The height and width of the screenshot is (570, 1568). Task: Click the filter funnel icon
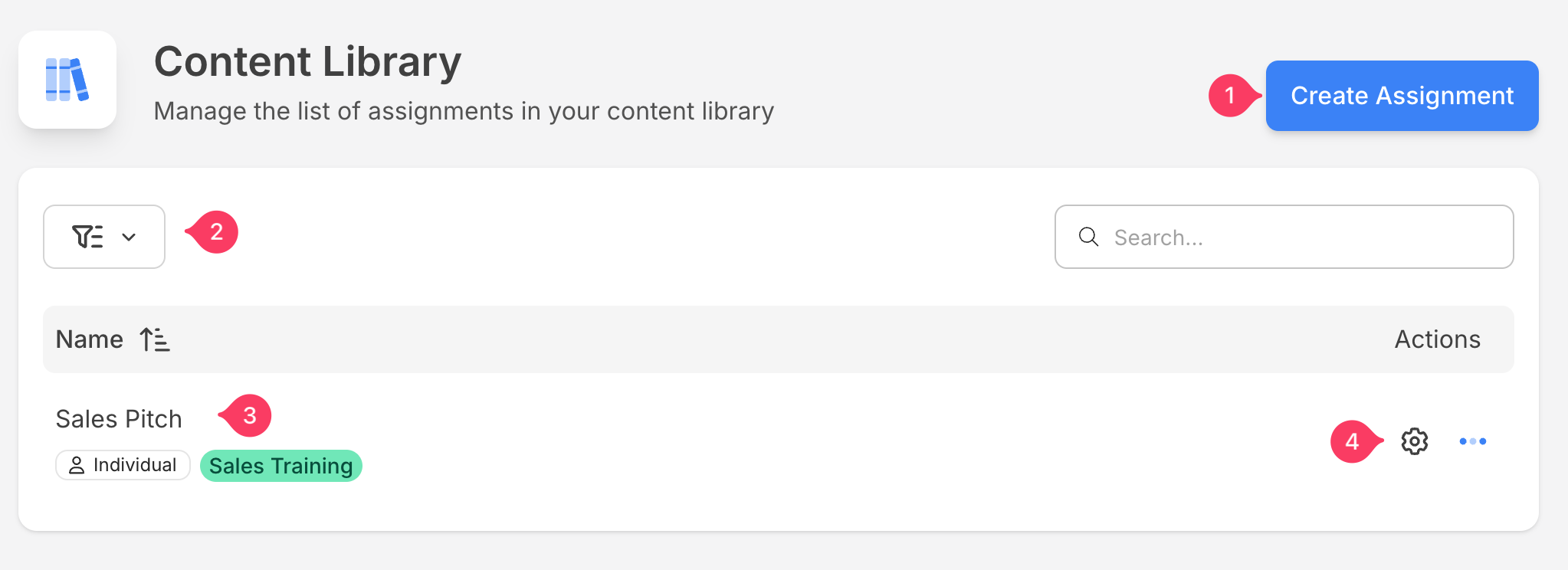pos(87,237)
